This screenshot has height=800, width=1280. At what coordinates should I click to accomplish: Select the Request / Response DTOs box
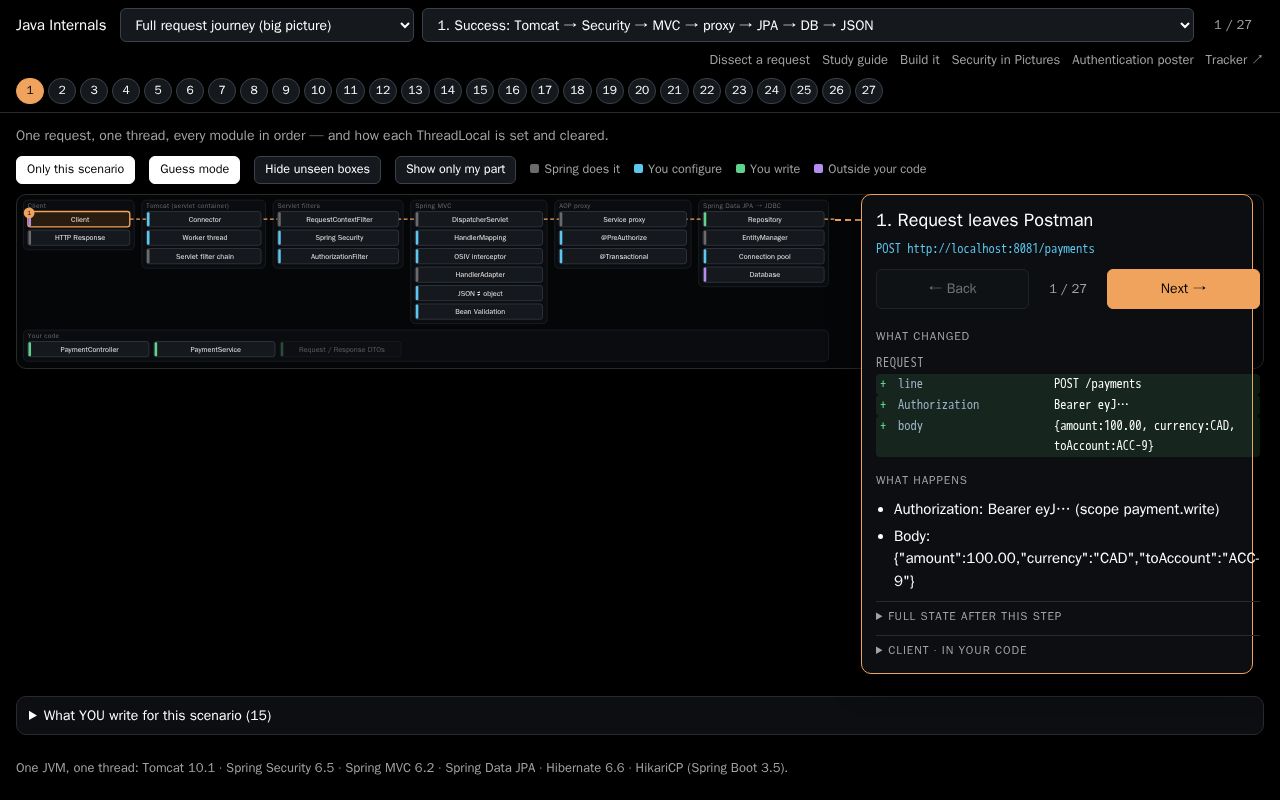point(341,349)
